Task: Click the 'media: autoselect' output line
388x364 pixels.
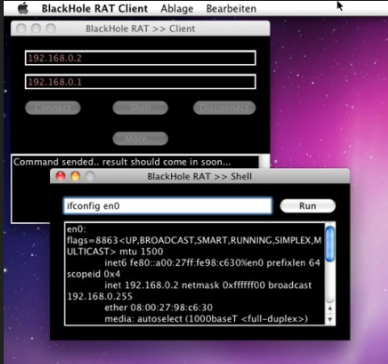Action: pos(206,319)
